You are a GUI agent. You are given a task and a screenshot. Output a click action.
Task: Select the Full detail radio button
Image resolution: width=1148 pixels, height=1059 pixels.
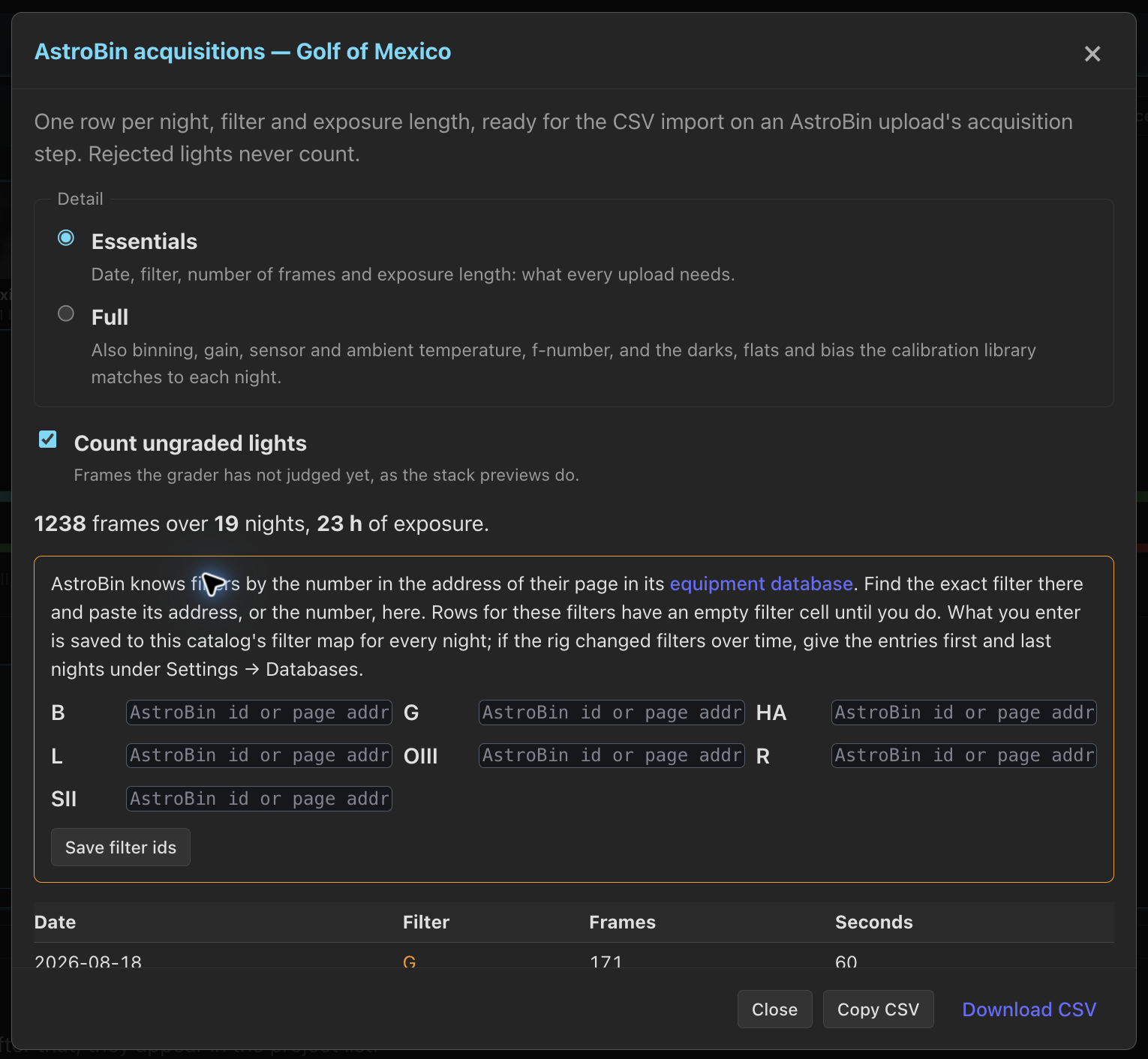coord(66,313)
